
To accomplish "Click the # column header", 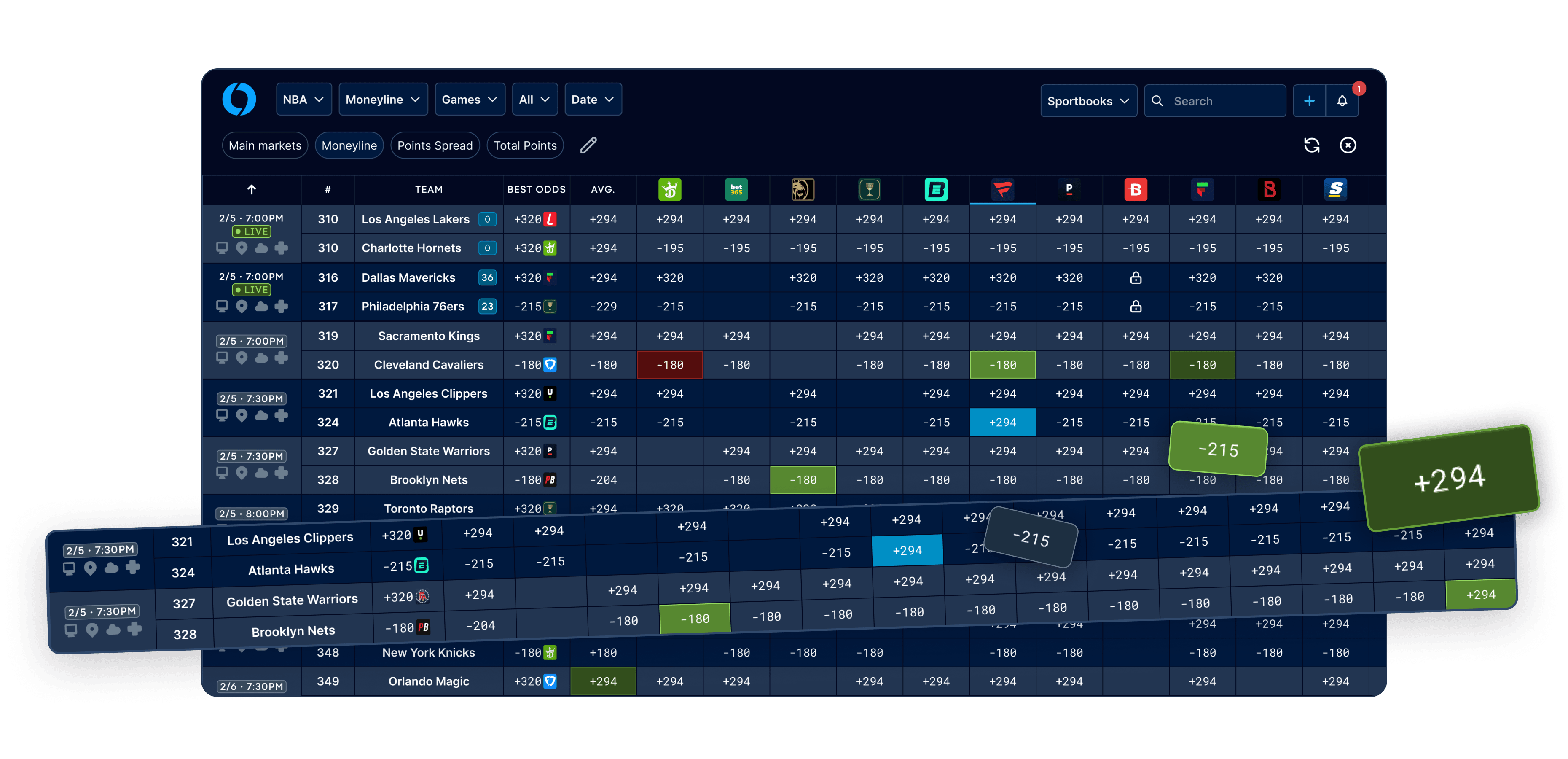I will click(x=328, y=189).
